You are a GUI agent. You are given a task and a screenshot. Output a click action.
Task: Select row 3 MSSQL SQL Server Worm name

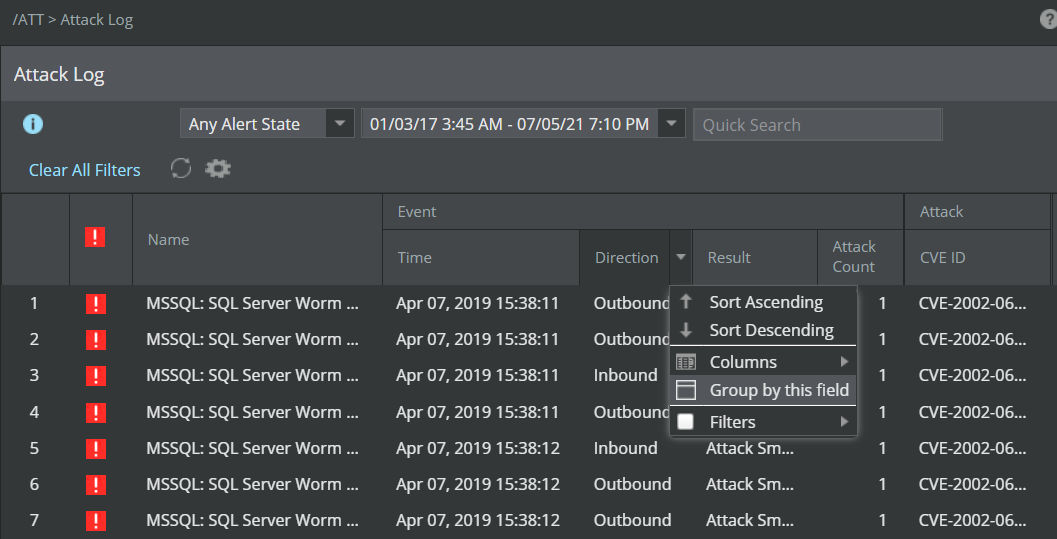point(253,375)
